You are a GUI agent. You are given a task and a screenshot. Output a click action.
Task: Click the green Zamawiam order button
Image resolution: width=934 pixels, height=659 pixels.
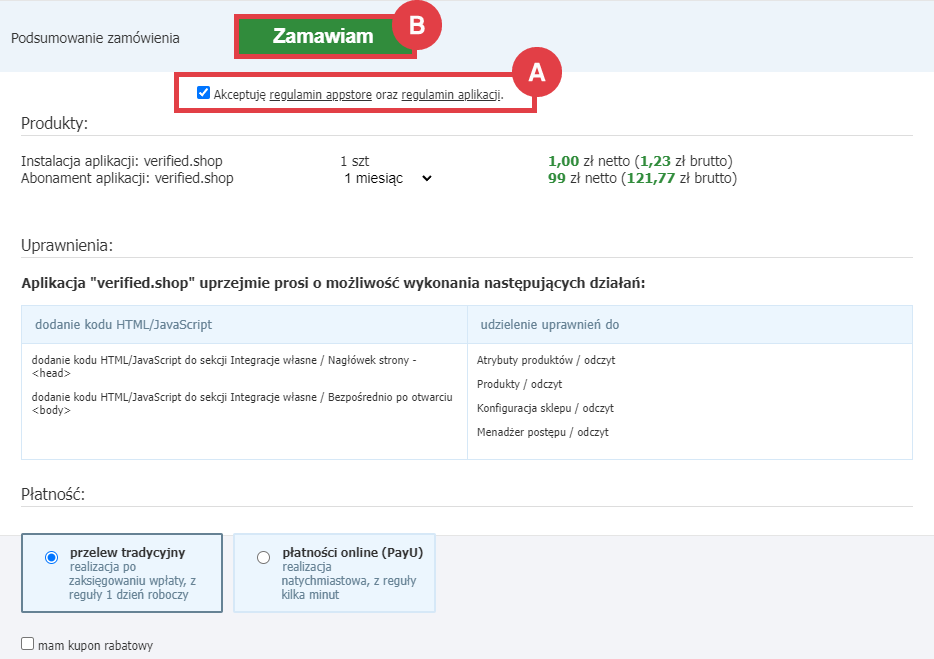[x=323, y=37]
